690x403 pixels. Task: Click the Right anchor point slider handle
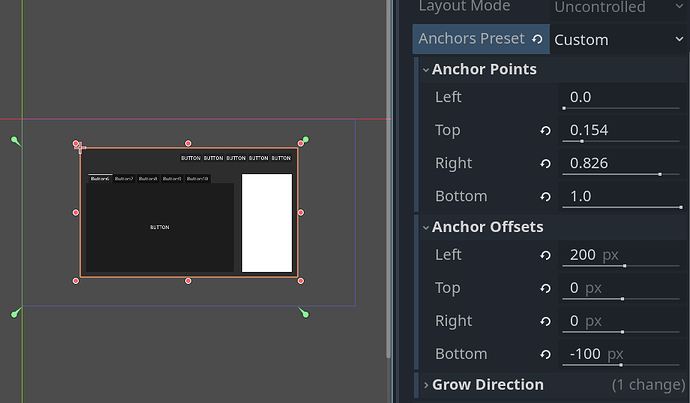coord(660,174)
